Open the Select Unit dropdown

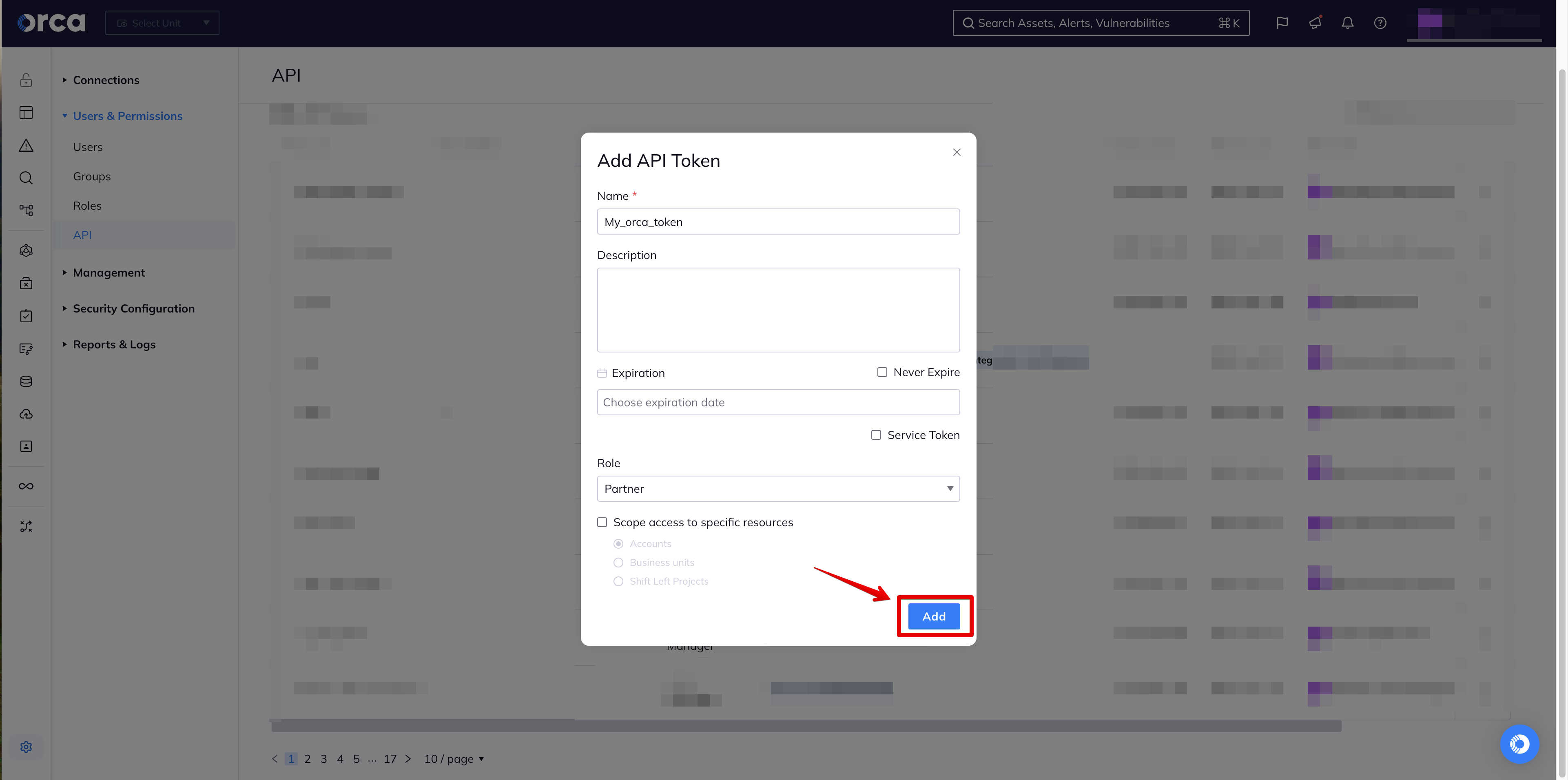pos(162,22)
